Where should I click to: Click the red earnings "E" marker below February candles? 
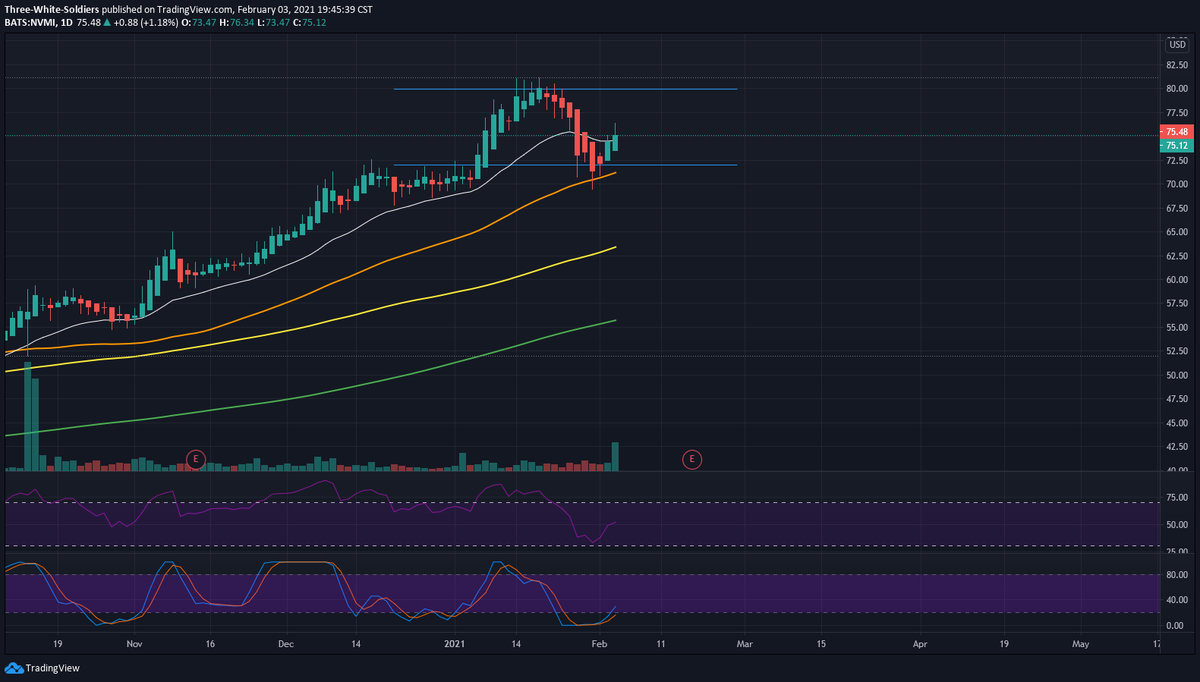pyautogui.click(x=691, y=459)
